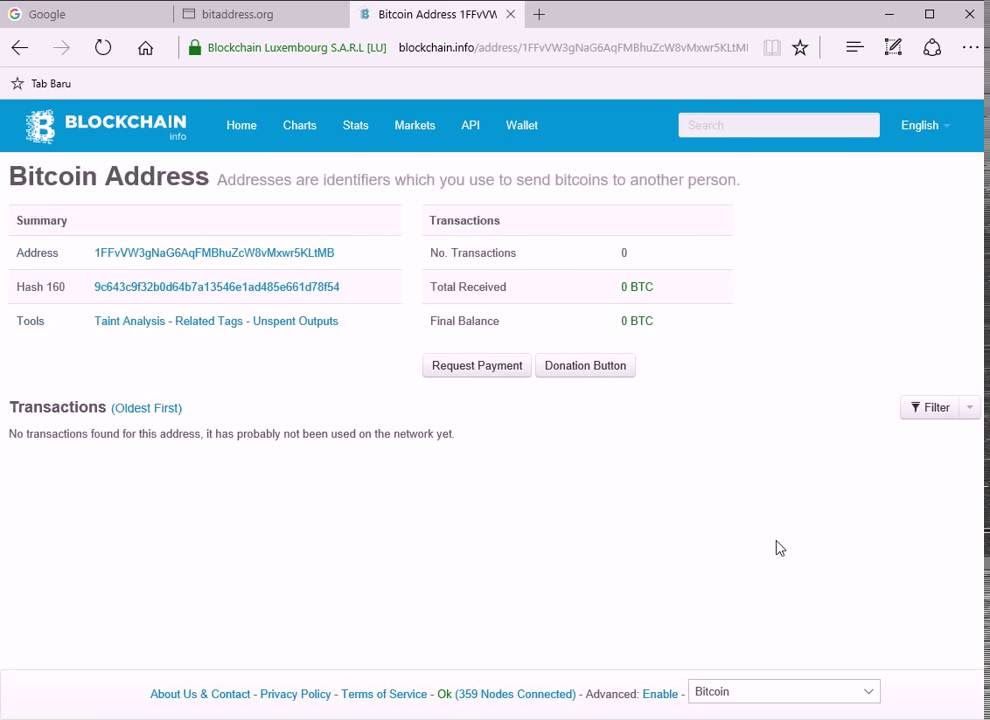Open About Us & Contact link
The image size is (990, 720).
[200, 694]
